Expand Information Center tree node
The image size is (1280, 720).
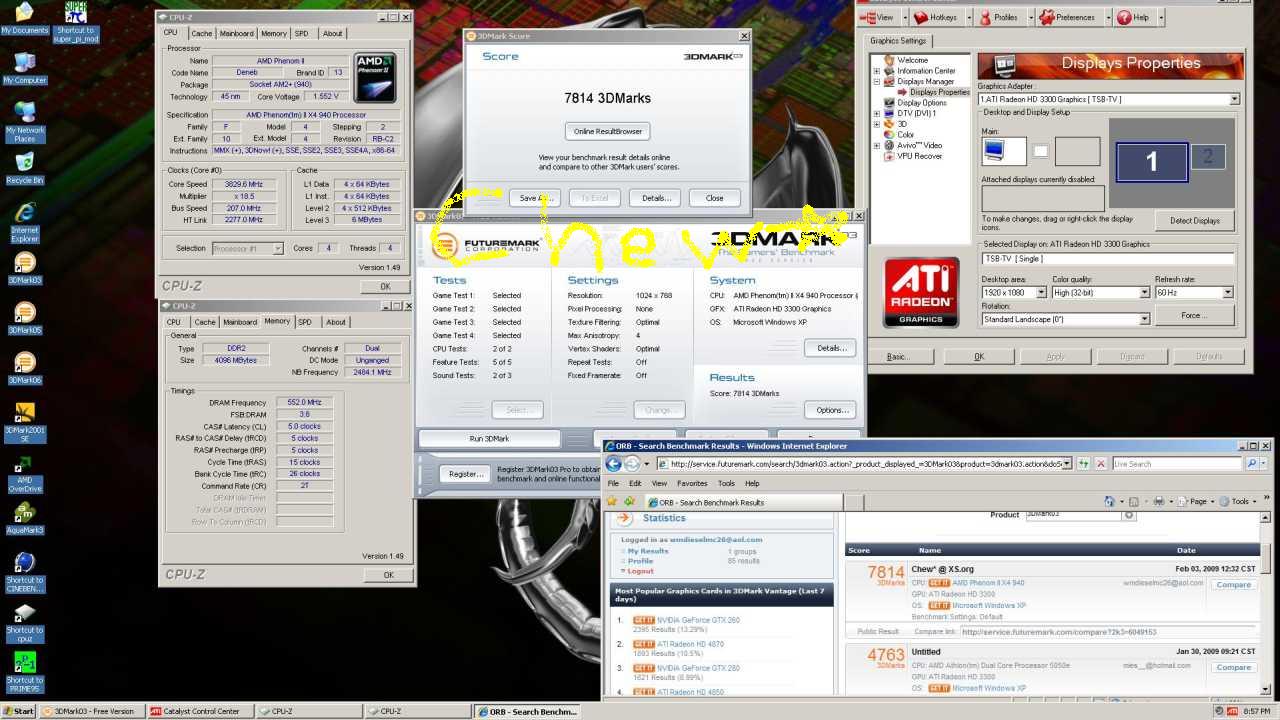pos(877,71)
